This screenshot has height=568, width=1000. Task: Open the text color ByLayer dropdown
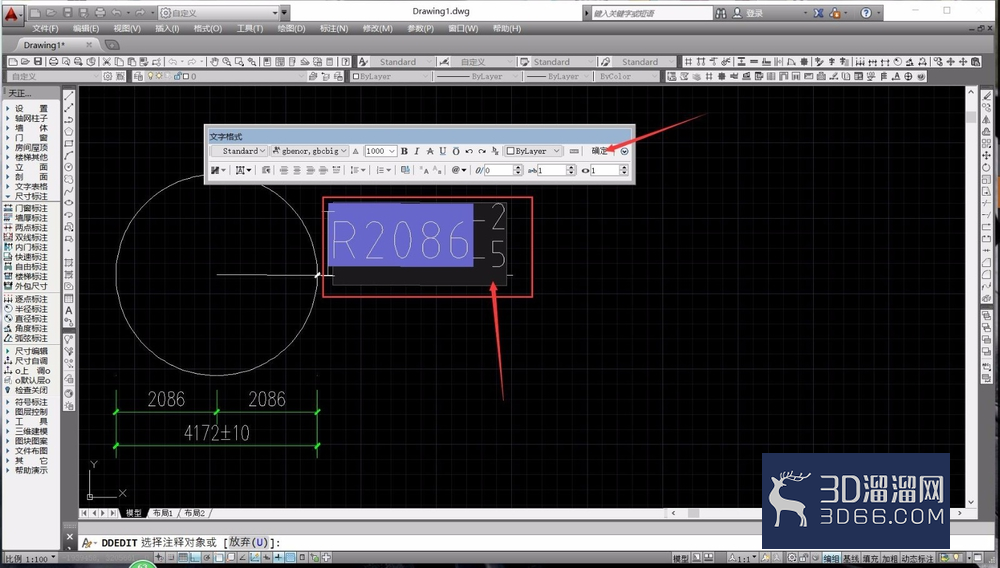(533, 151)
